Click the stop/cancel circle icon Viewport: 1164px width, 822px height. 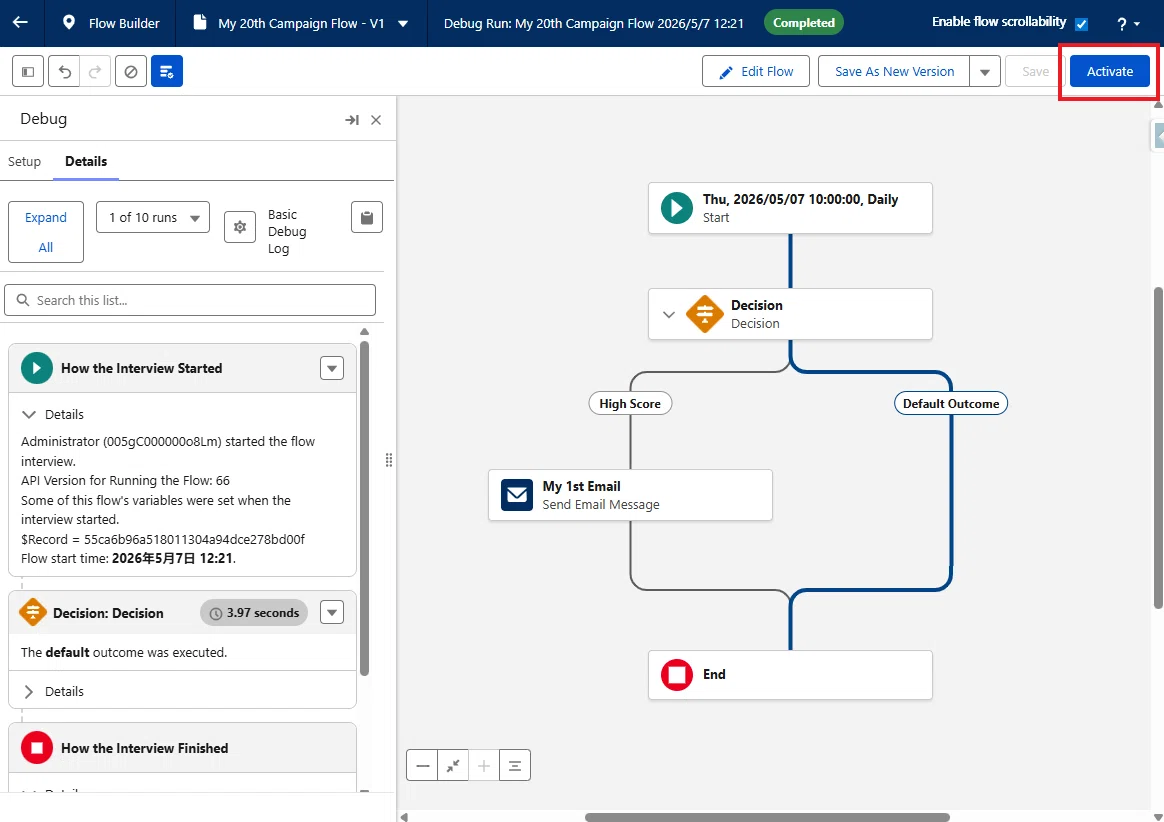point(131,71)
